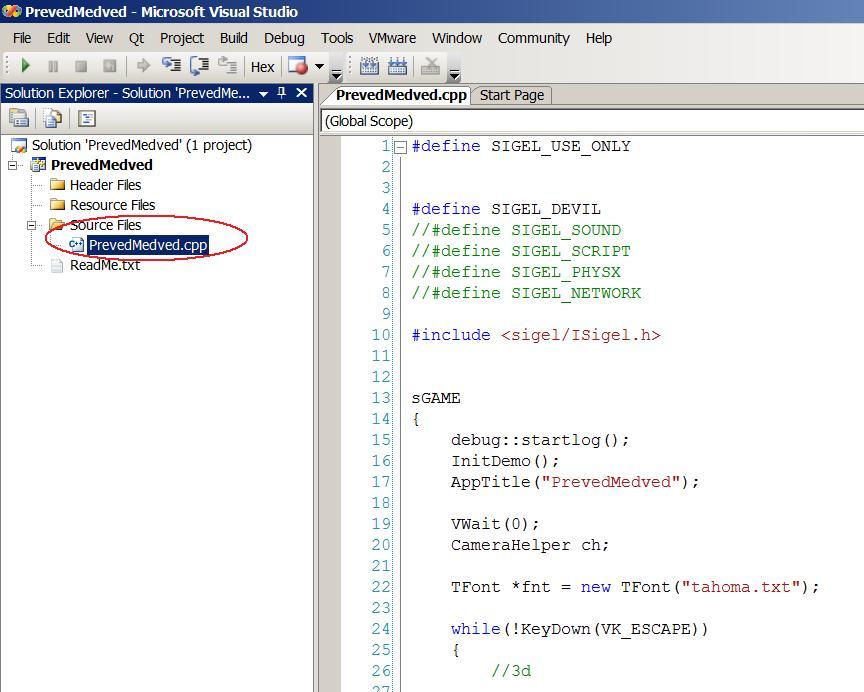Start debugging with the green play icon
Screen dimensions: 864x692
point(26,66)
